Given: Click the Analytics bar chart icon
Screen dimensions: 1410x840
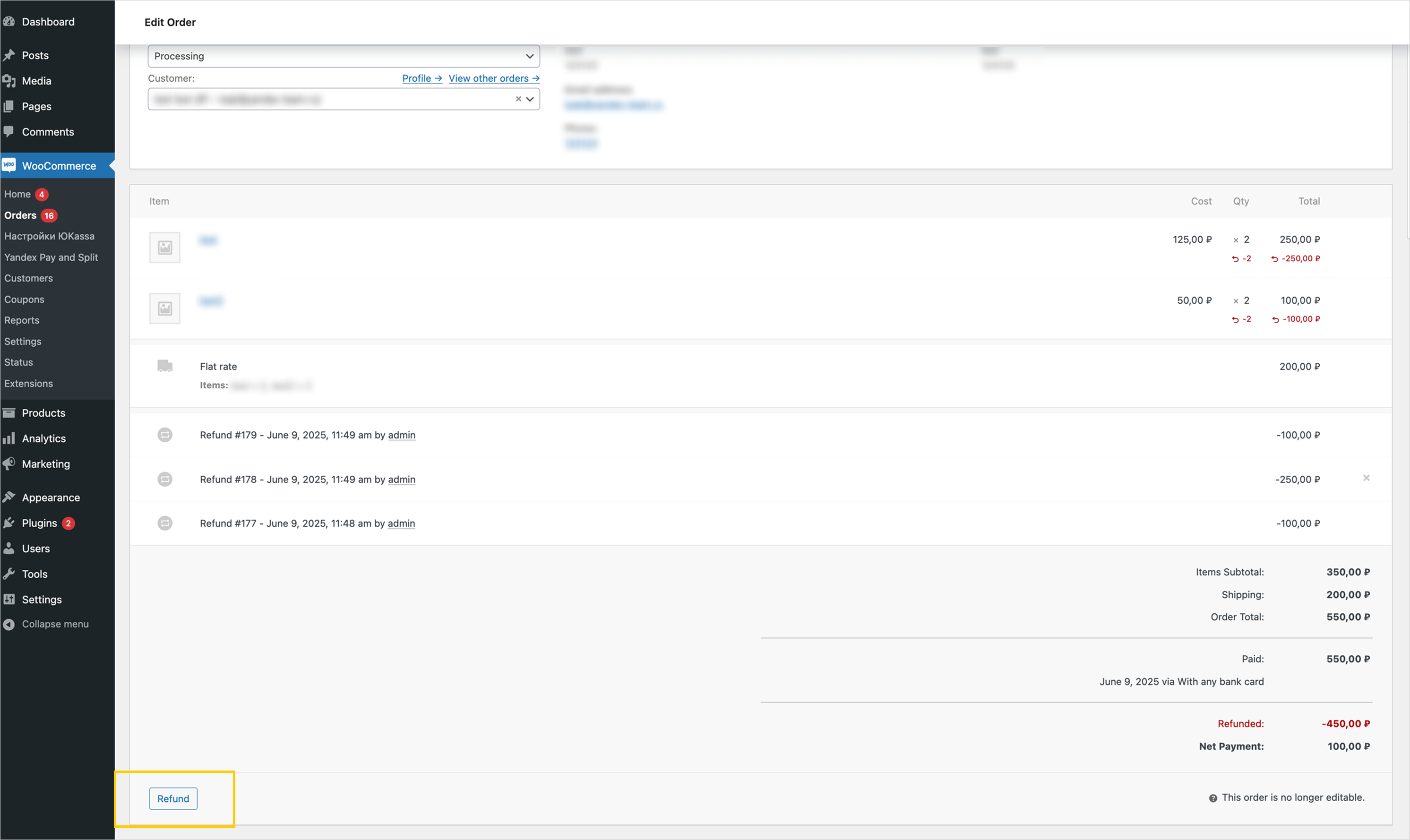Looking at the screenshot, I should 9,438.
